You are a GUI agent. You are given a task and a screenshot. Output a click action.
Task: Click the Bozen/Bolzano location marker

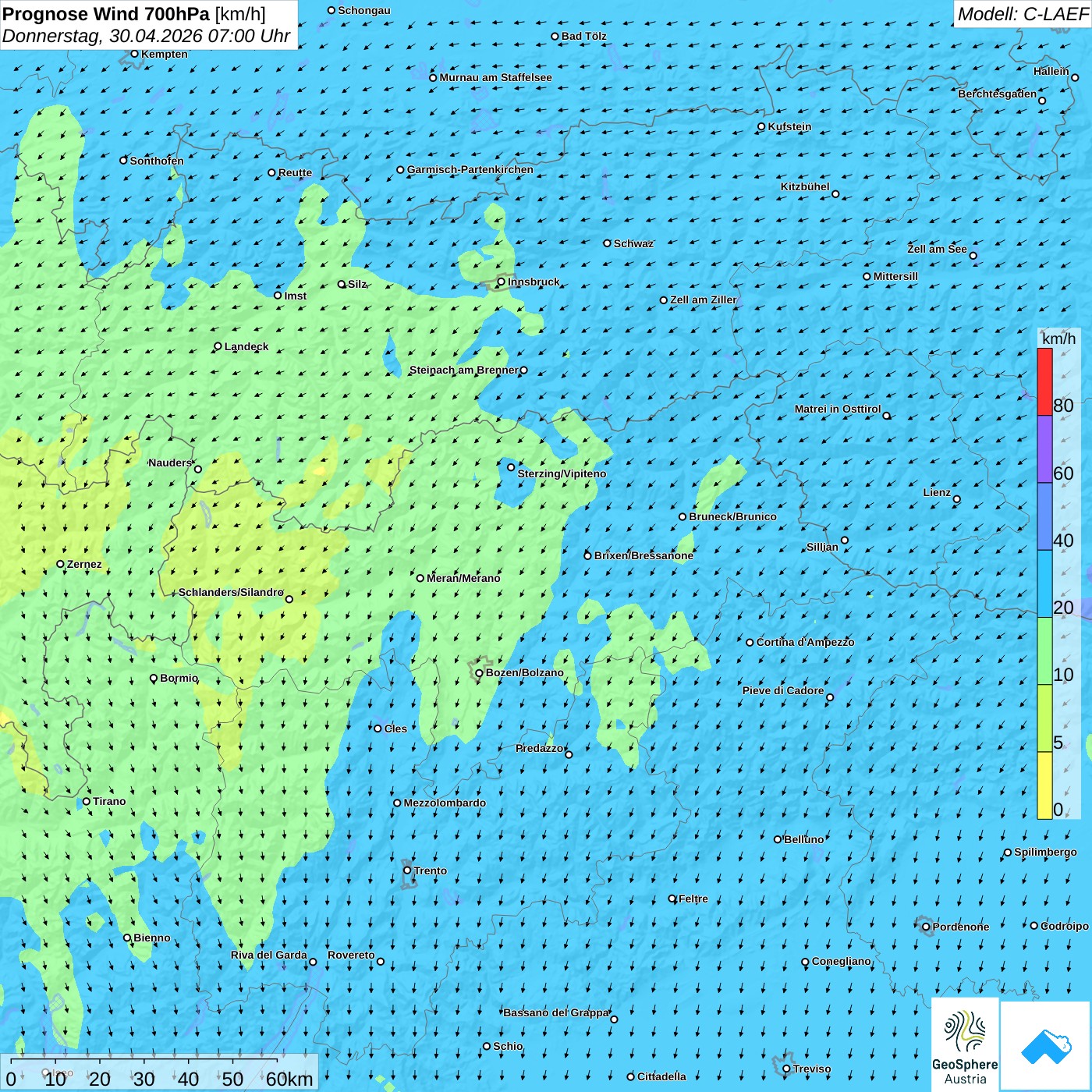click(x=479, y=673)
